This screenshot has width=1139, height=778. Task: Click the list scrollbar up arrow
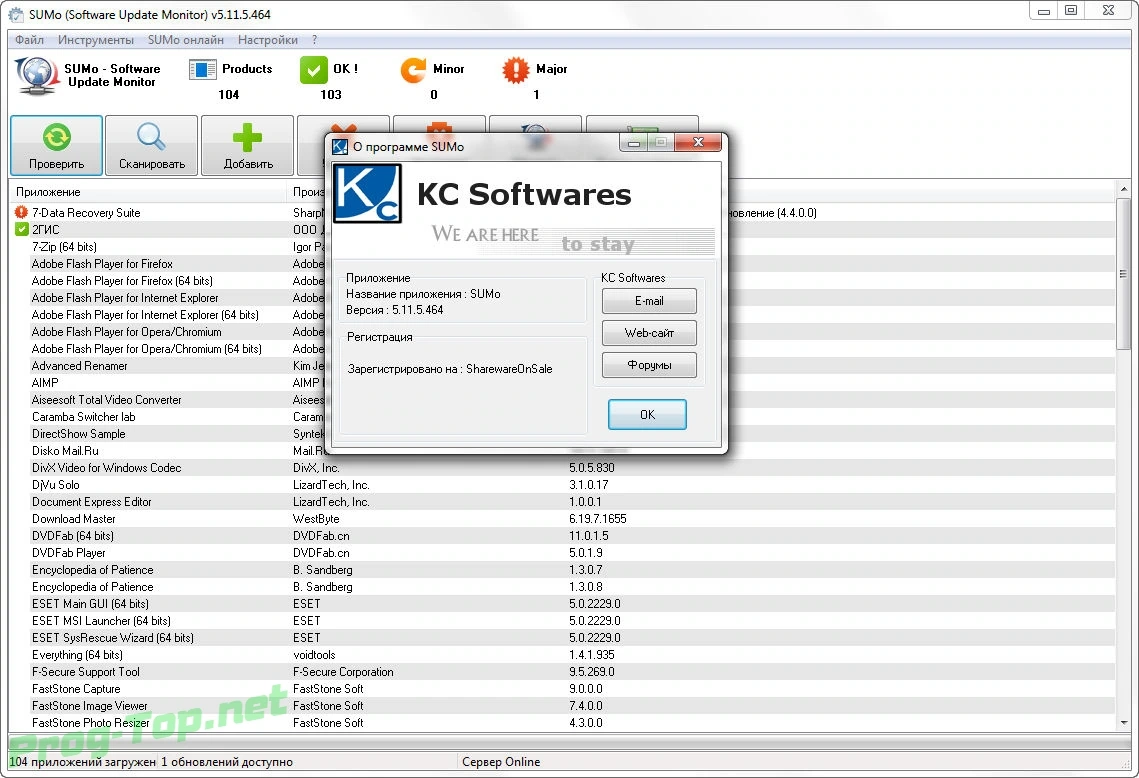(1124, 189)
